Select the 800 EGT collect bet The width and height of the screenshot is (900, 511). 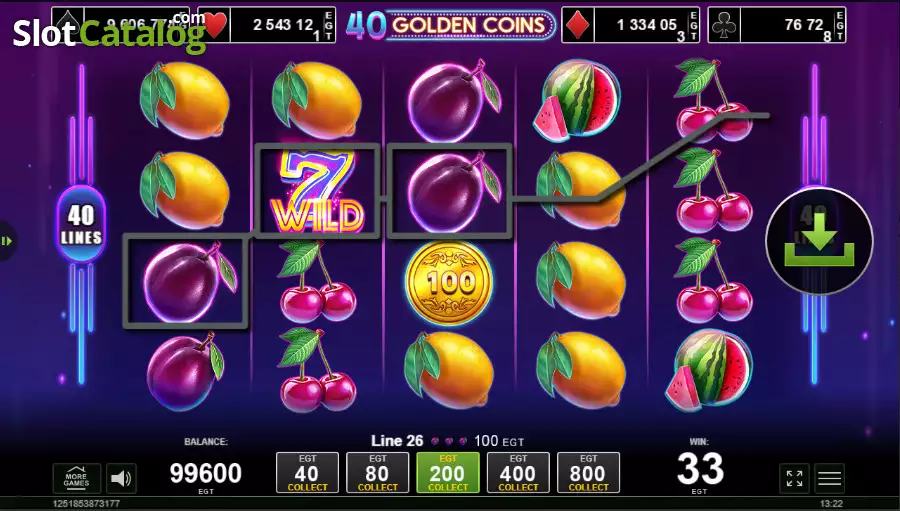(x=588, y=473)
